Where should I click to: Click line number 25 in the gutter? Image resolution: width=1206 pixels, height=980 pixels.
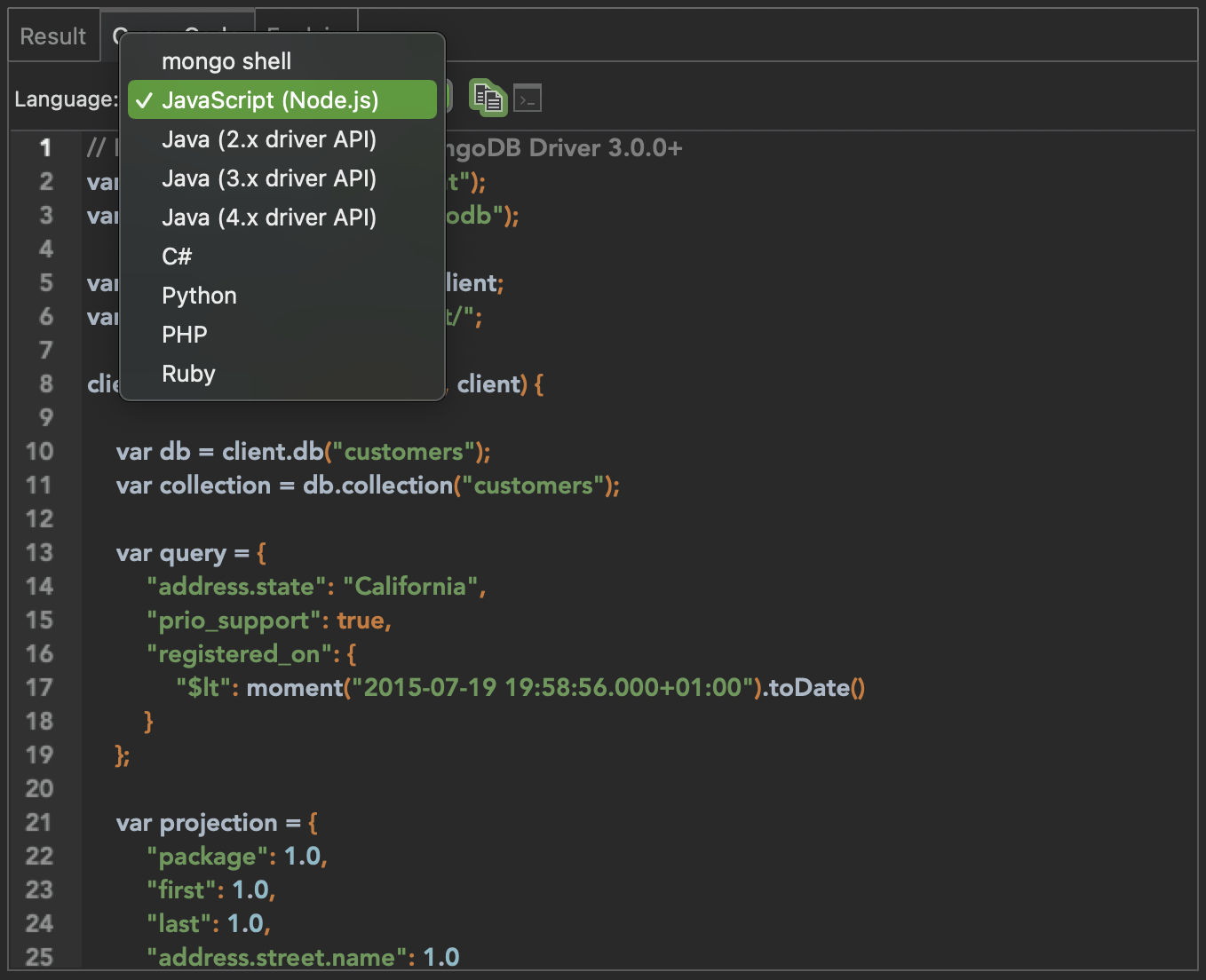point(40,958)
